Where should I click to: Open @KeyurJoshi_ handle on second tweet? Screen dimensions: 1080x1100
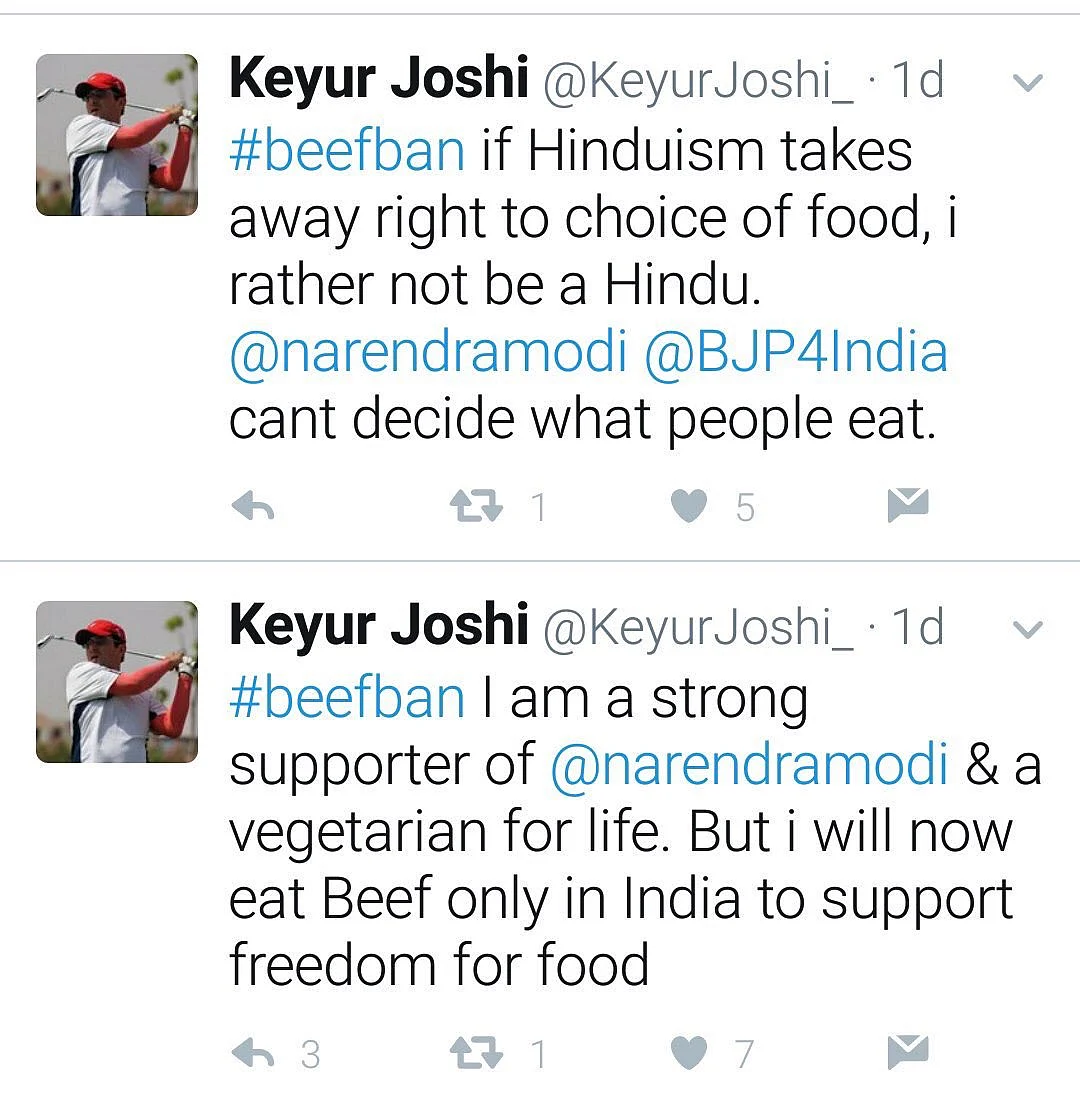click(698, 628)
